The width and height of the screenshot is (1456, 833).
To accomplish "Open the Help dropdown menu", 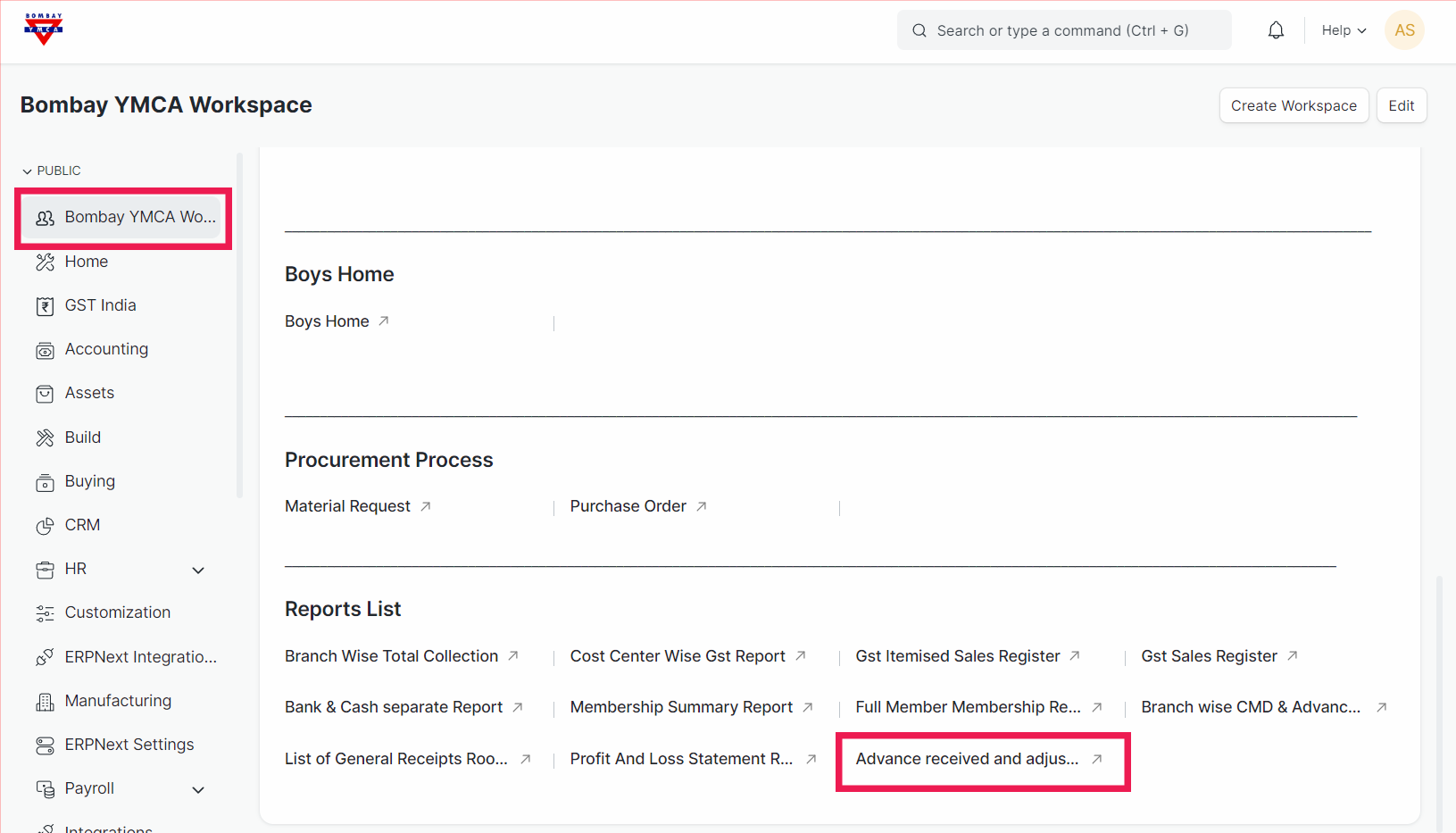I will pyautogui.click(x=1343, y=30).
